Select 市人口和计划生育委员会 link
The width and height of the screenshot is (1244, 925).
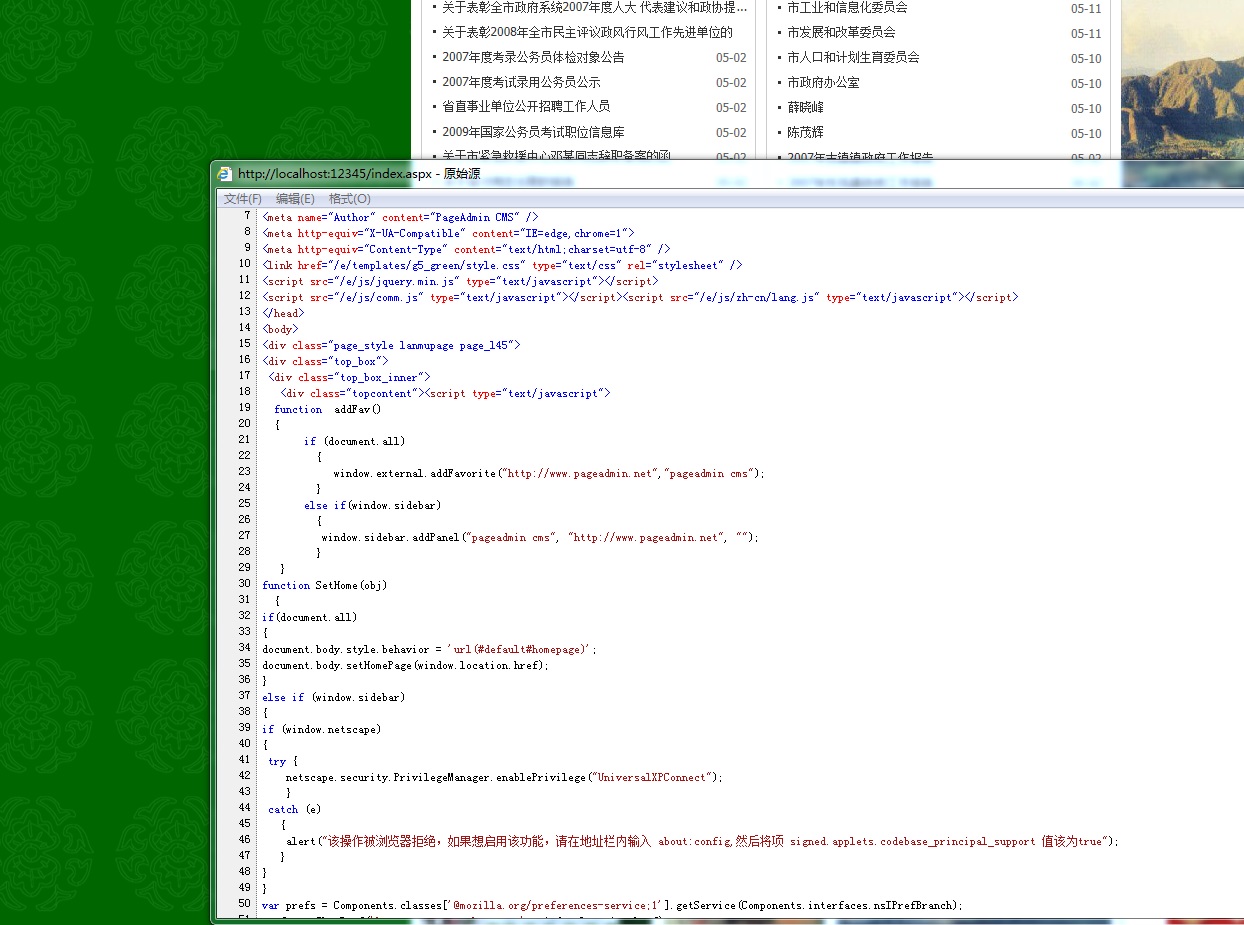point(853,58)
